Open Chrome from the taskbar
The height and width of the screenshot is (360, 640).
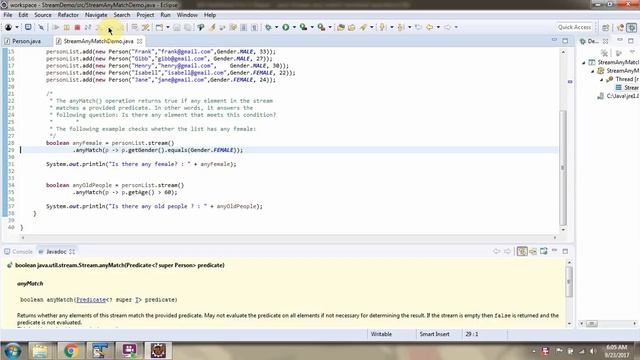(x=71, y=351)
